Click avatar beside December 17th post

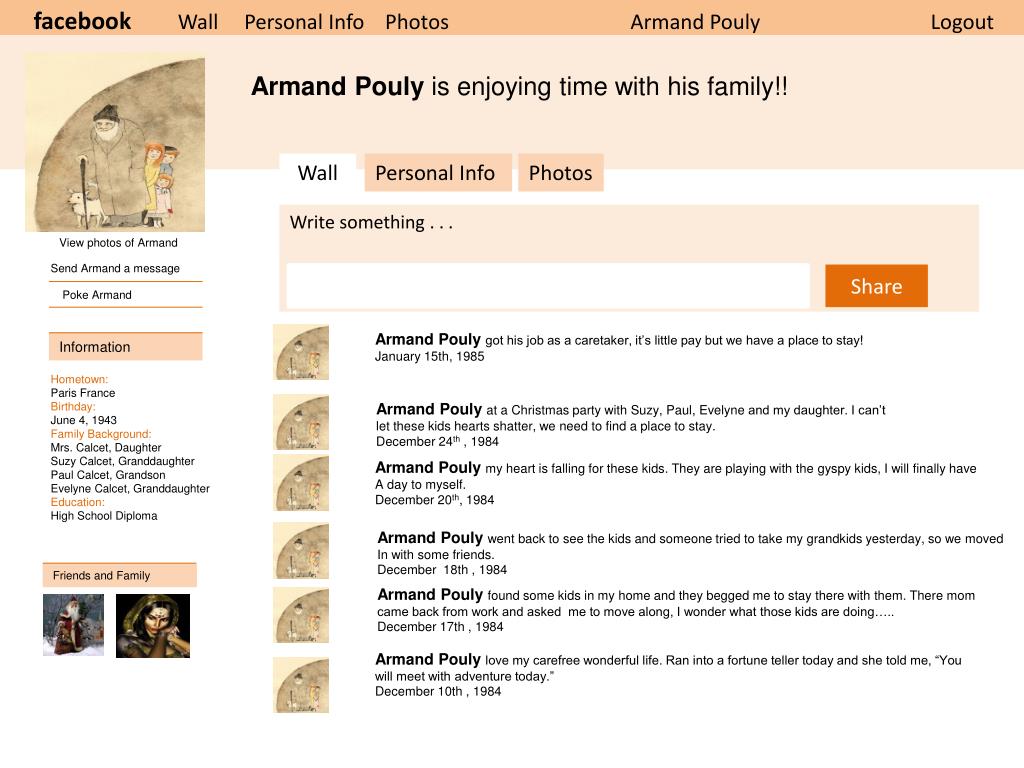point(301,615)
